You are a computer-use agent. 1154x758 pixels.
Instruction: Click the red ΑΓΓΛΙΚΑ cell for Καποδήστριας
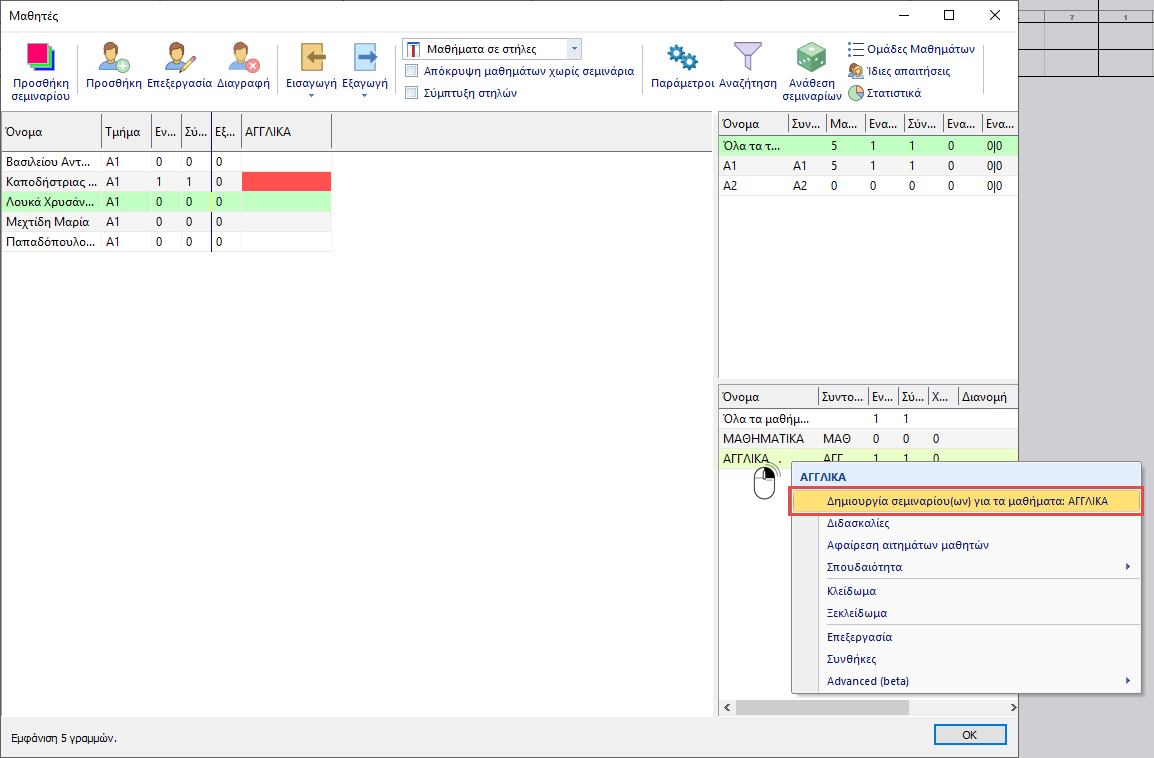point(286,182)
